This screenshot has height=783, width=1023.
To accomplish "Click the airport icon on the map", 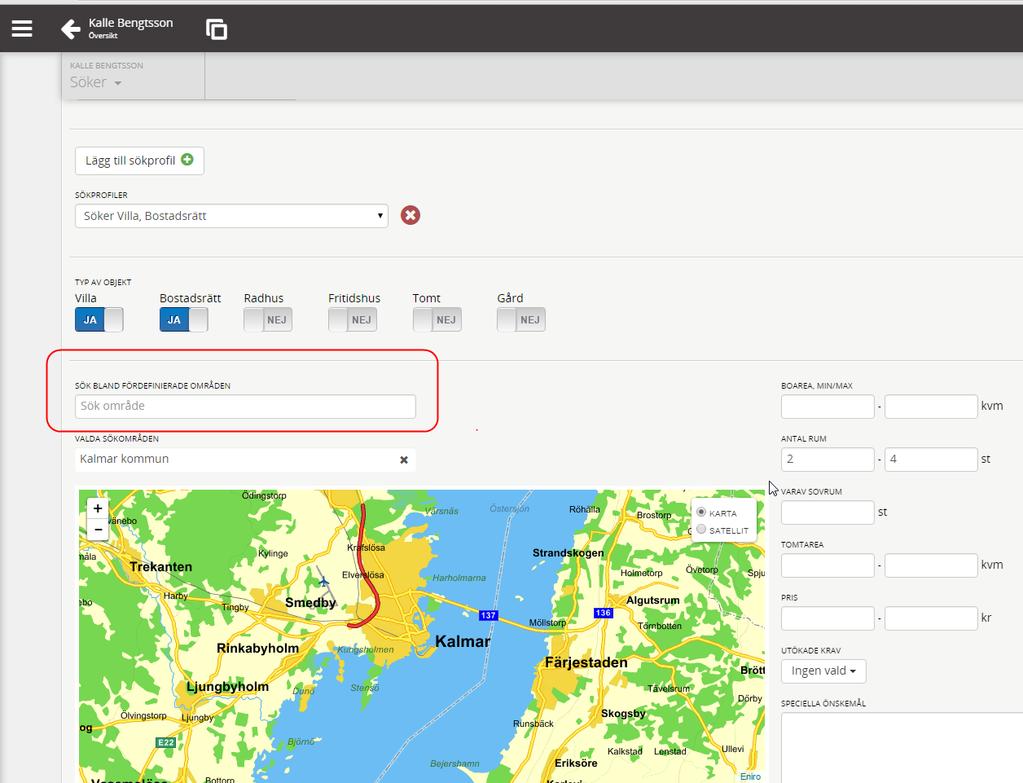I will (323, 581).
